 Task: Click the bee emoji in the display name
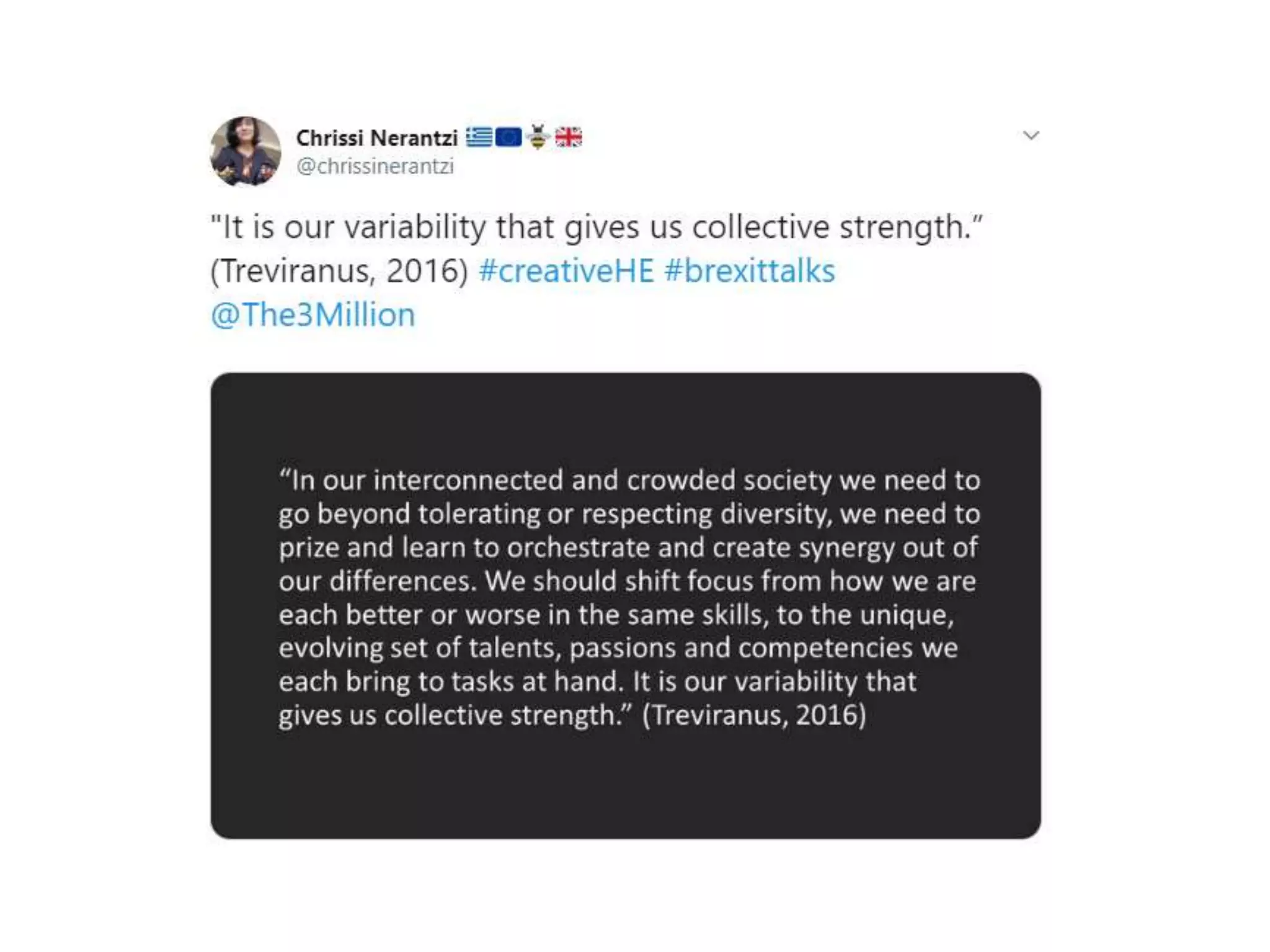click(x=538, y=136)
